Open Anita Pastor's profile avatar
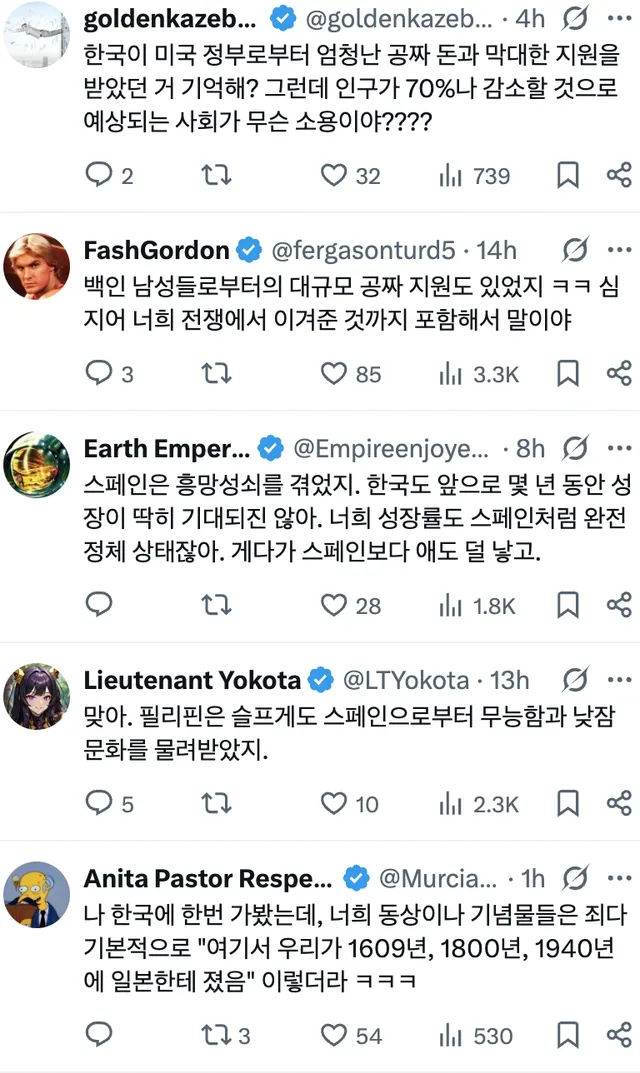This screenshot has height=1073, width=640. (x=37, y=895)
